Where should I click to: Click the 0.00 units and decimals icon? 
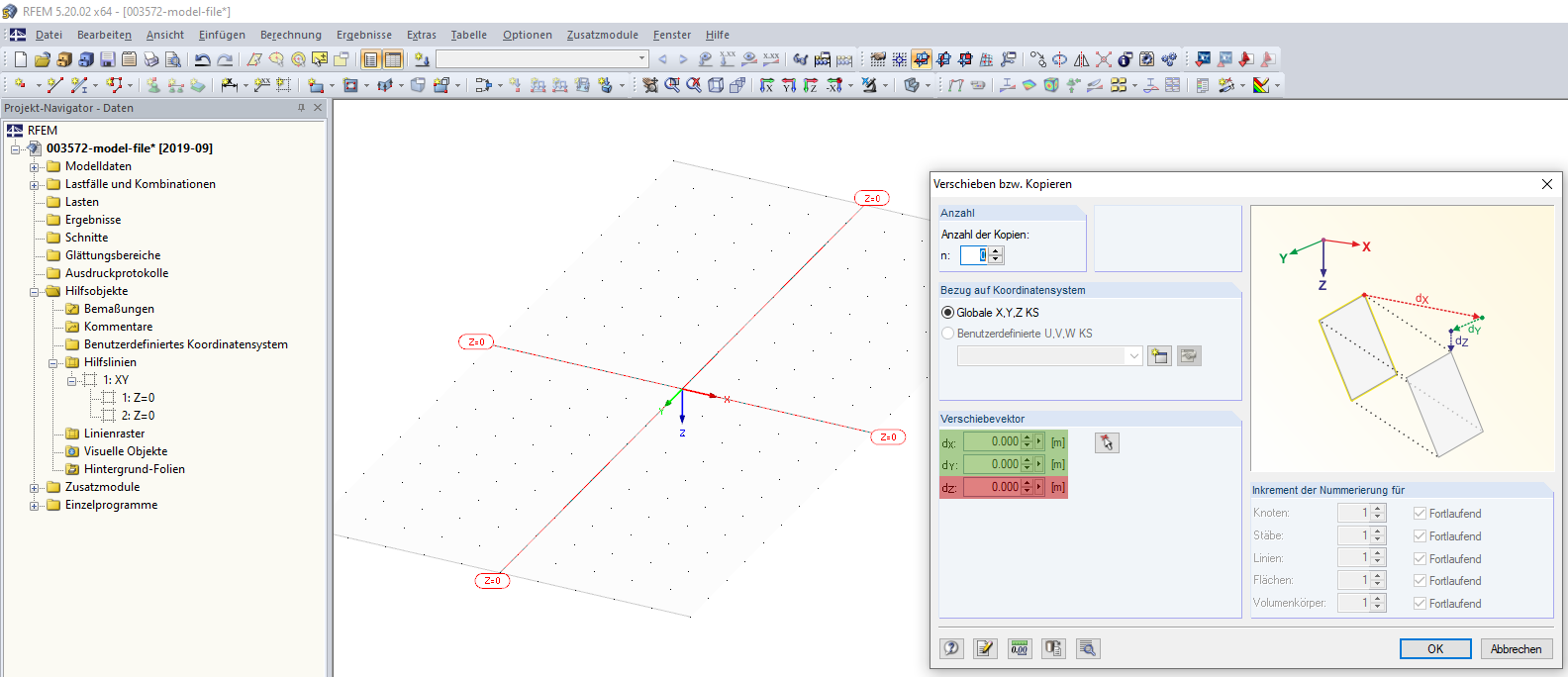(x=1019, y=648)
